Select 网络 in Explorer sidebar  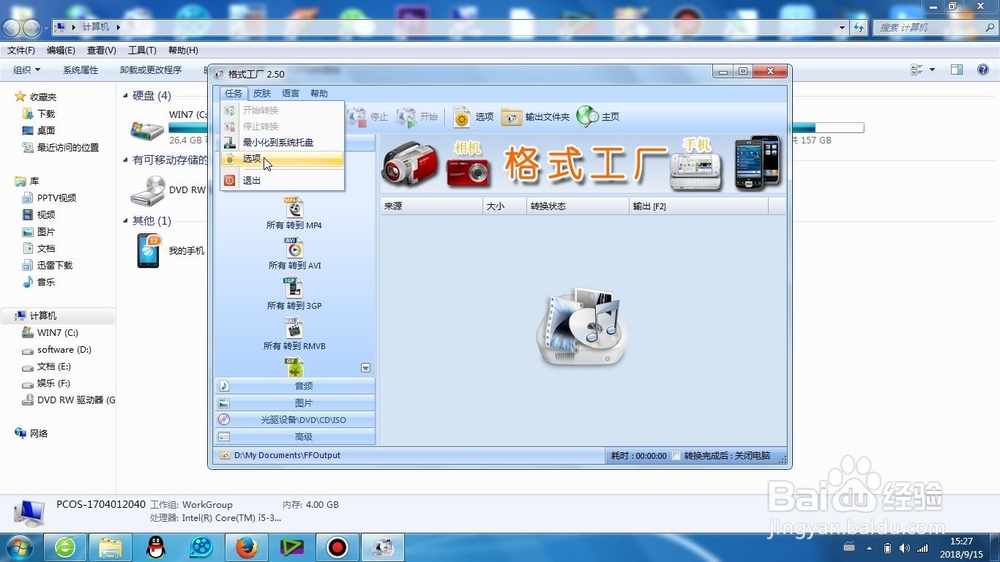coord(31,433)
